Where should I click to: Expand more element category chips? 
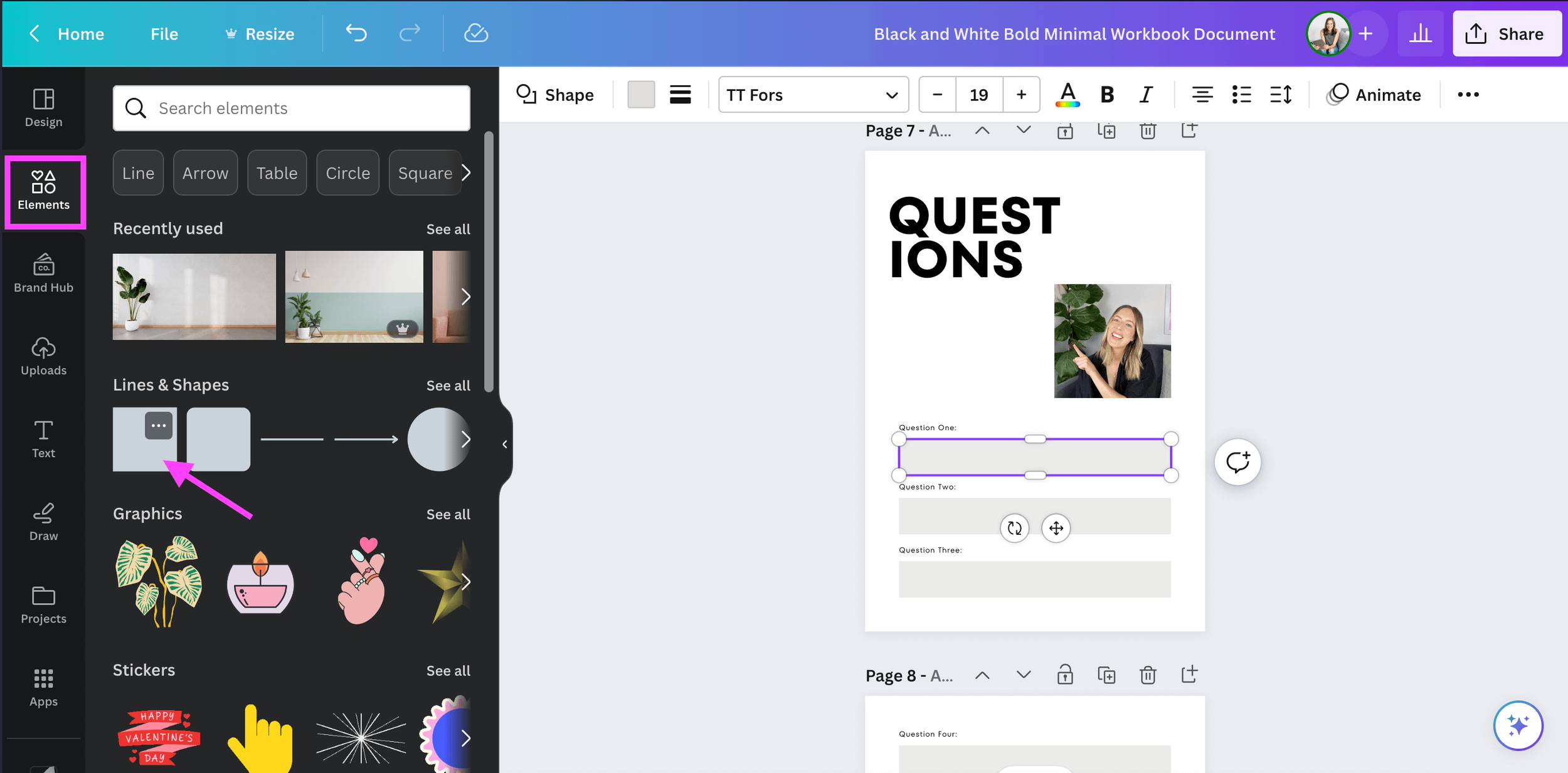[x=465, y=172]
